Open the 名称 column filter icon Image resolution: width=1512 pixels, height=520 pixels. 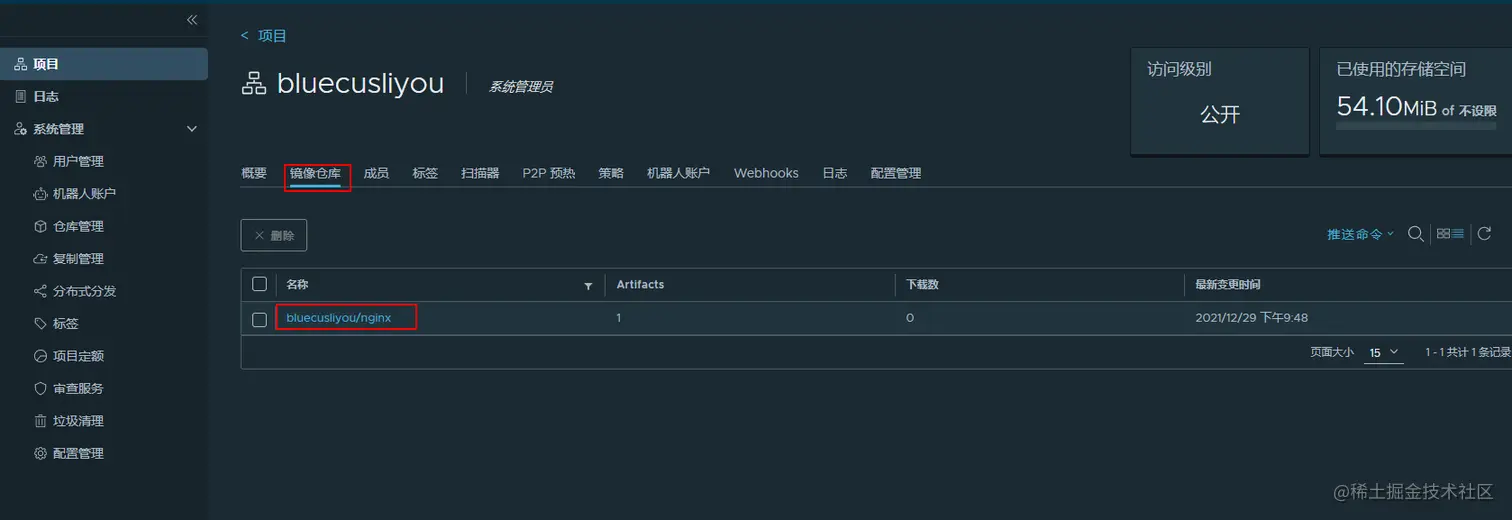588,286
